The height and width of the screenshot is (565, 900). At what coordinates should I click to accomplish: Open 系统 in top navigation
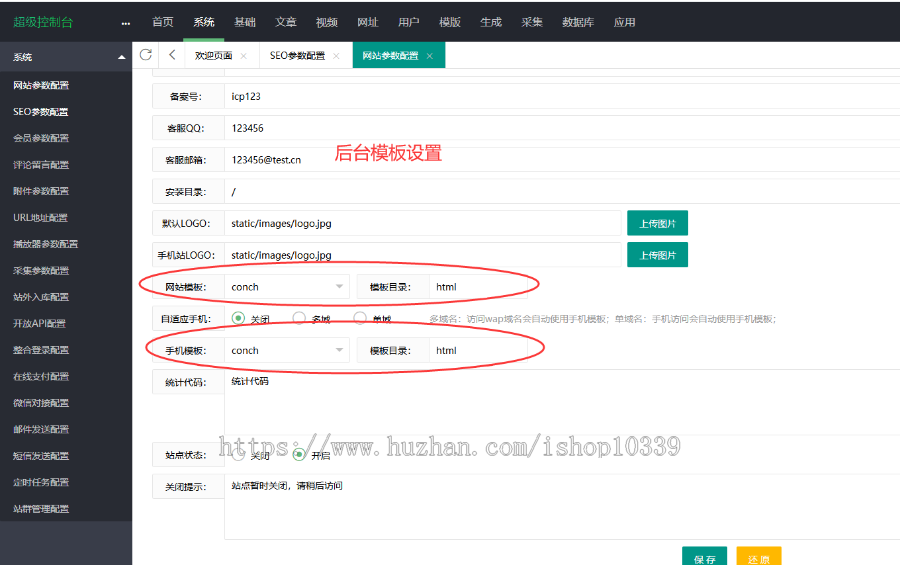204,22
